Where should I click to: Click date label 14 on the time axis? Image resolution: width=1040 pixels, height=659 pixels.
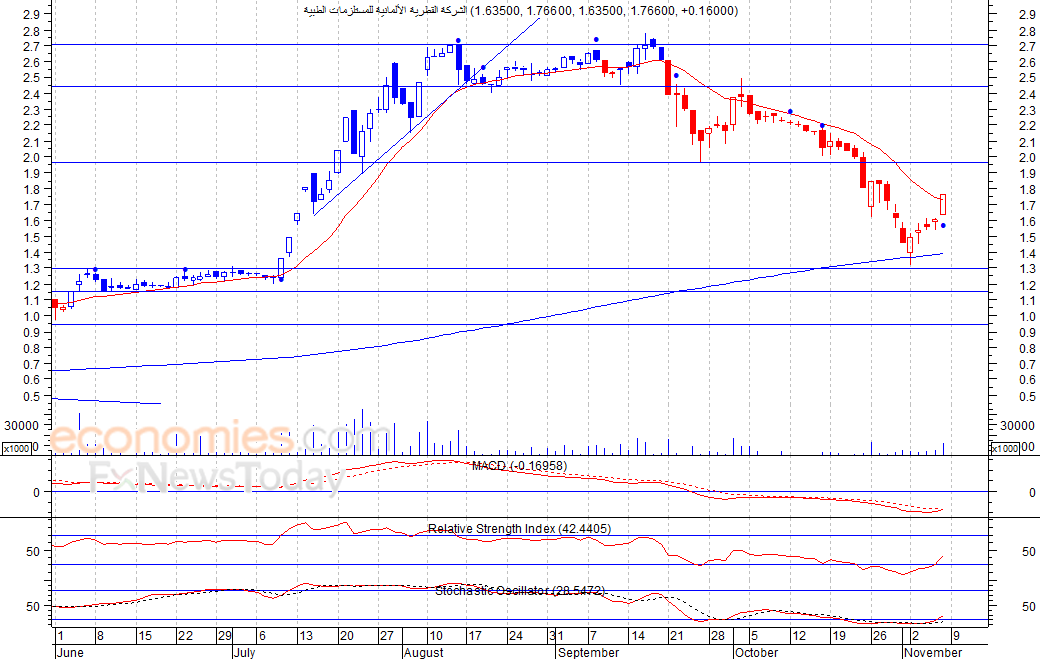[637, 636]
